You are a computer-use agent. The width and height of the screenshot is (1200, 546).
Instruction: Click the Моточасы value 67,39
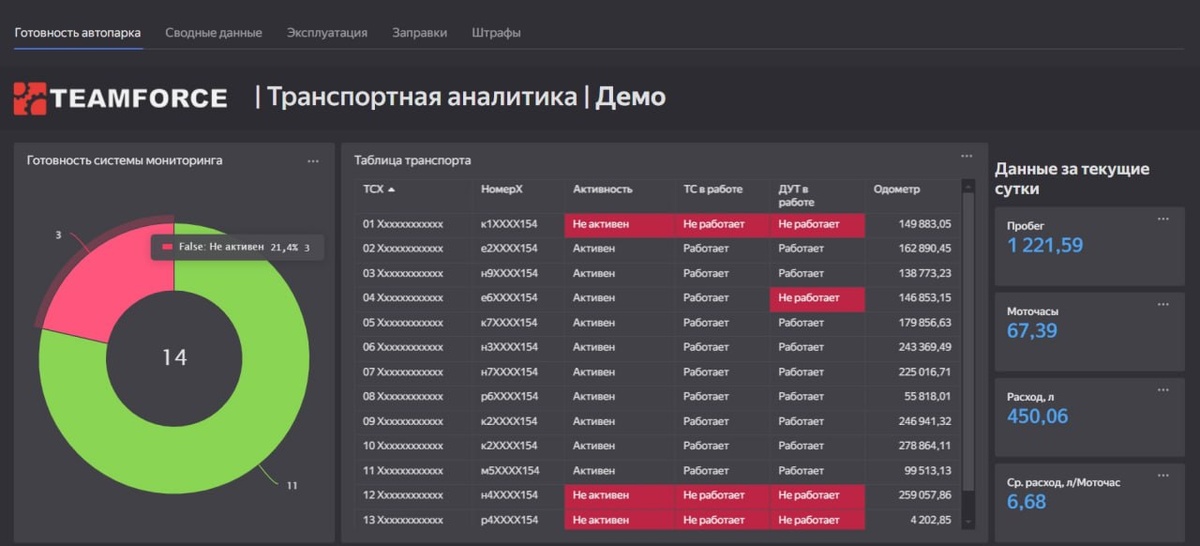pos(1032,331)
